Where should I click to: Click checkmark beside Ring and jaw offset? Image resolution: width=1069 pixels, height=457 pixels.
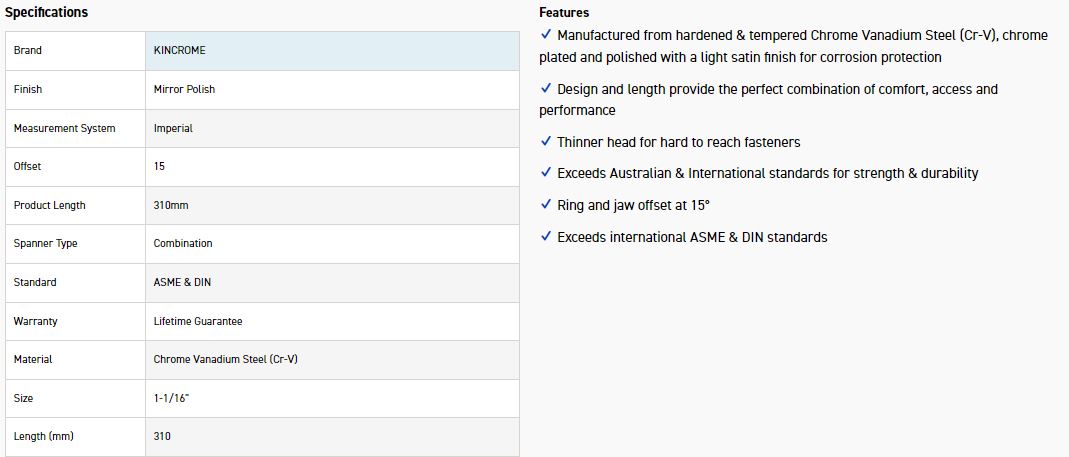click(x=546, y=205)
